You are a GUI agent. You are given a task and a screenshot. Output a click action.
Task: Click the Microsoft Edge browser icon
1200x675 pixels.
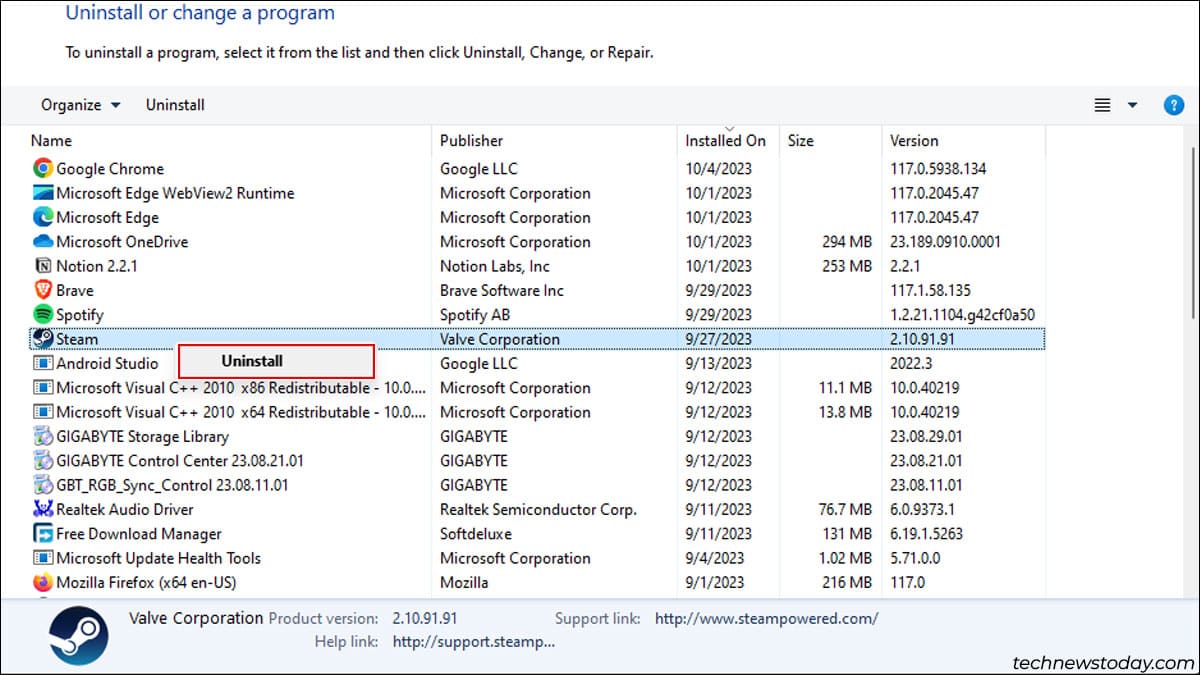click(x=43, y=217)
